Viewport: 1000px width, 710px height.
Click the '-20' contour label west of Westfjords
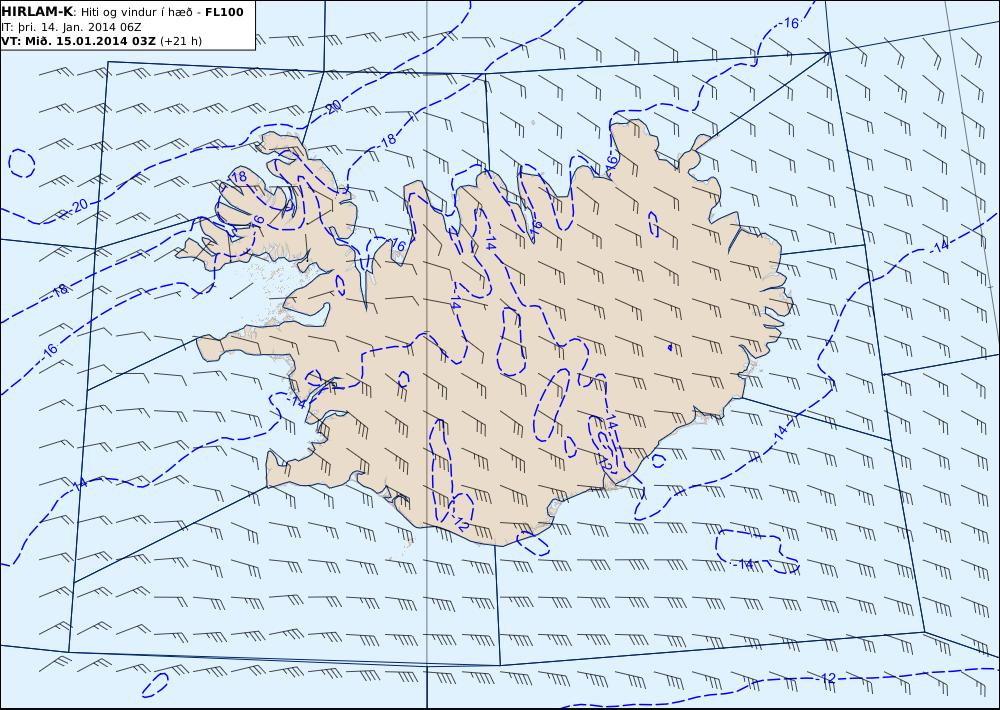coord(77,207)
